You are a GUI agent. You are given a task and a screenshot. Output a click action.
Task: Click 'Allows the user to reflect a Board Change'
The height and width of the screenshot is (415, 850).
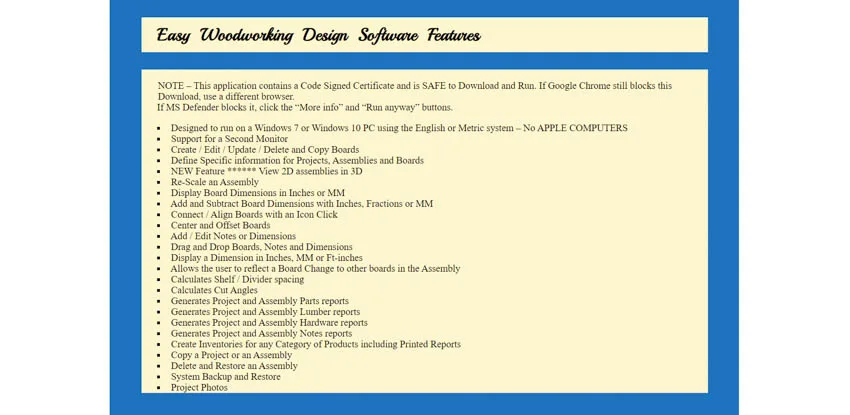click(315, 269)
